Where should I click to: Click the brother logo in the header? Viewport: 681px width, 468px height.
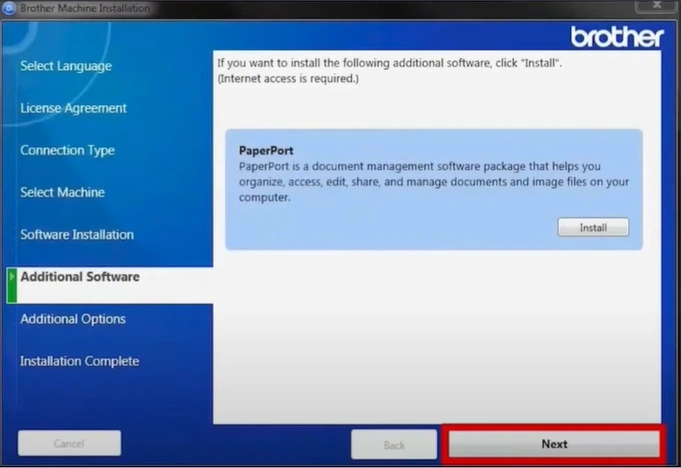click(617, 37)
